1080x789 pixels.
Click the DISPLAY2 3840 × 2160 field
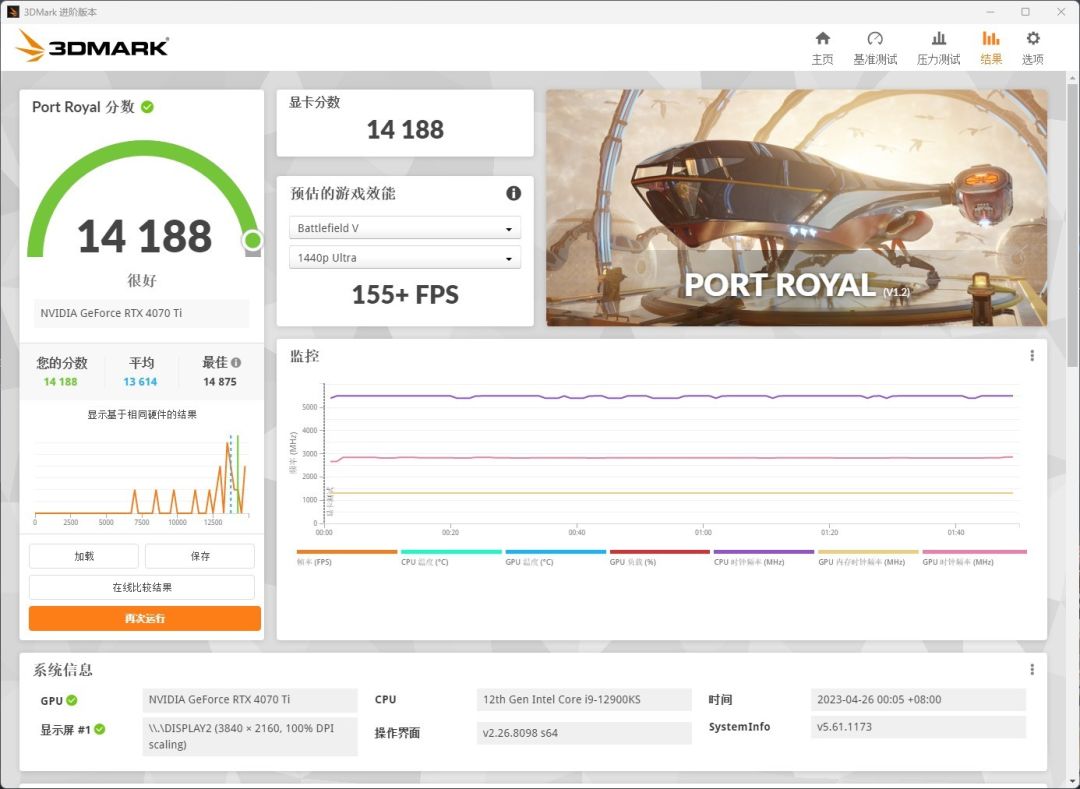pos(250,736)
